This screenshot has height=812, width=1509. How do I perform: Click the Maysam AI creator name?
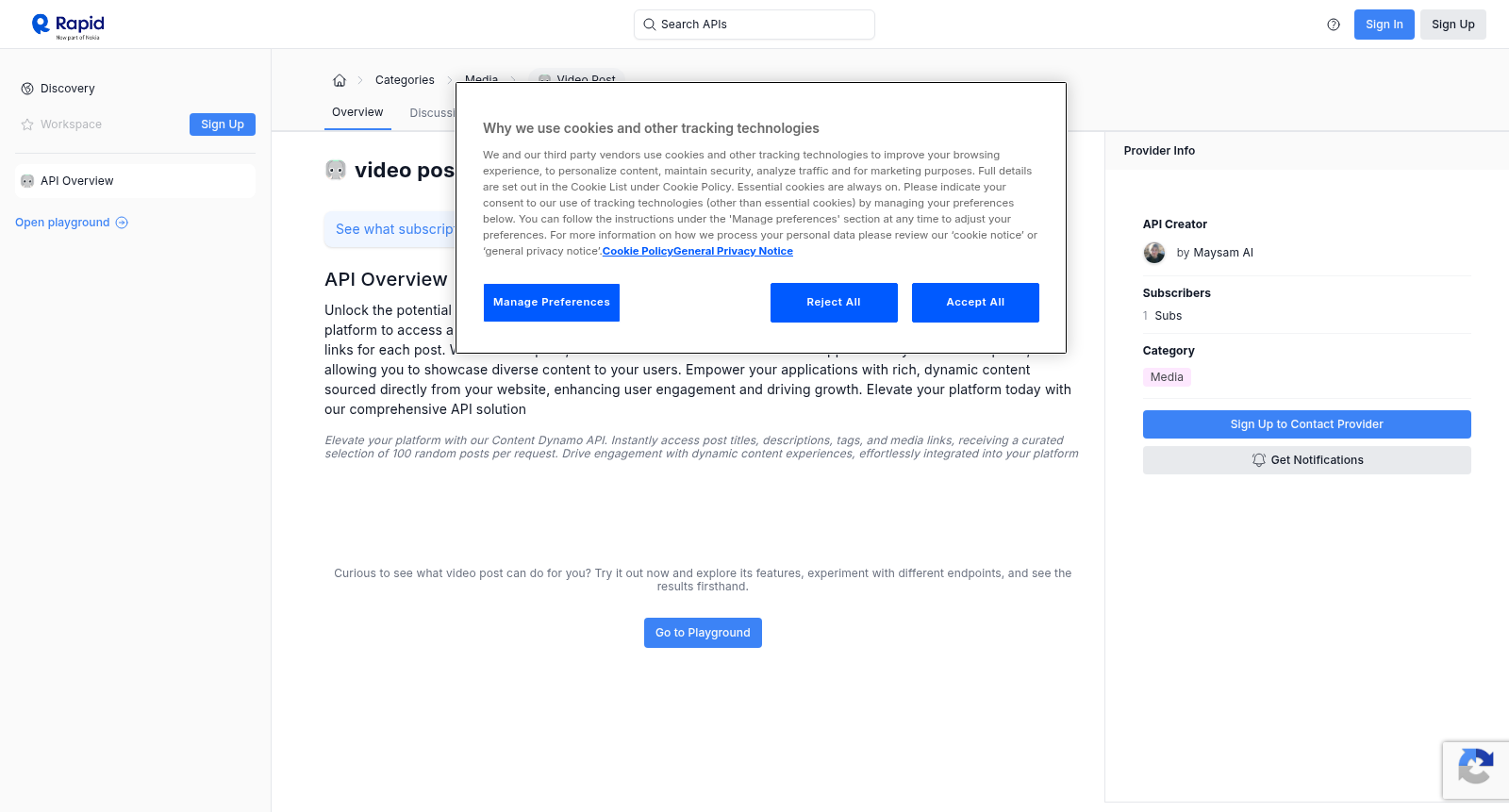coord(1223,253)
